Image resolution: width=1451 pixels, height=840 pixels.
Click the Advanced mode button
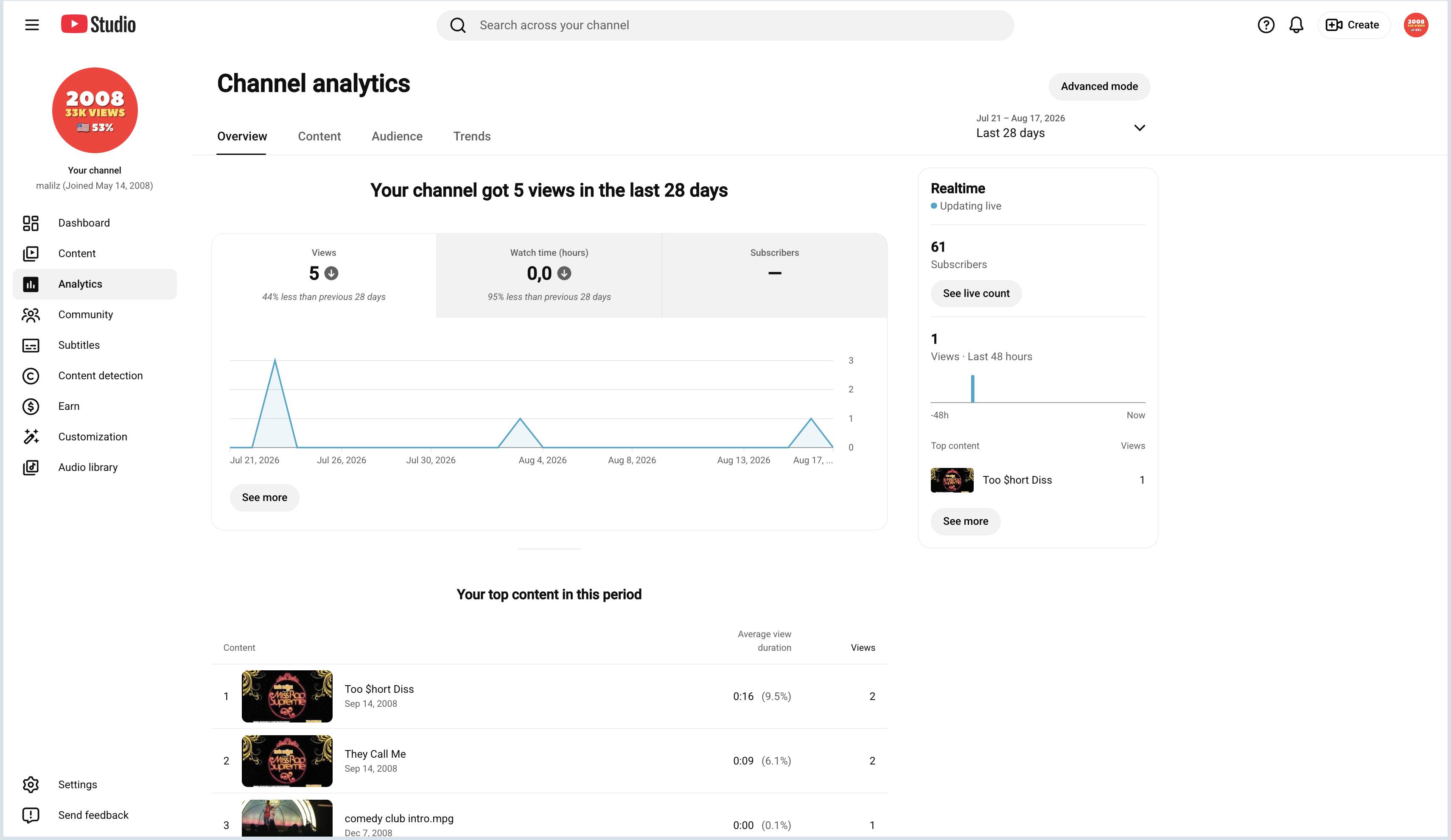(1099, 87)
